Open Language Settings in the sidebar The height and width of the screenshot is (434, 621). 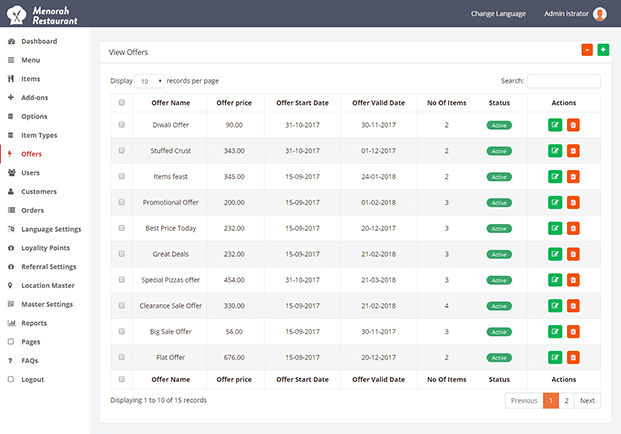pyautogui.click(x=51, y=229)
